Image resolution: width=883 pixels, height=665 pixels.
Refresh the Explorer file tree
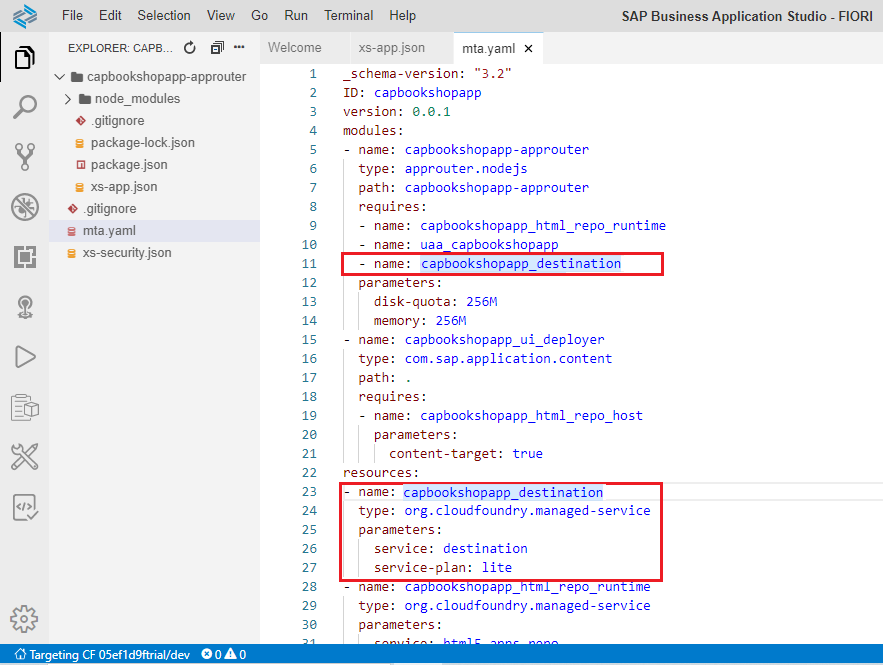click(x=189, y=45)
